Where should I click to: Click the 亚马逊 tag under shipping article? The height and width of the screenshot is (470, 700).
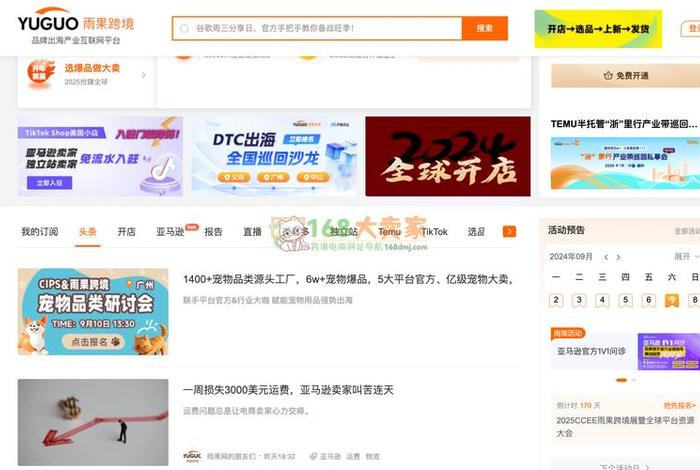coord(330,457)
